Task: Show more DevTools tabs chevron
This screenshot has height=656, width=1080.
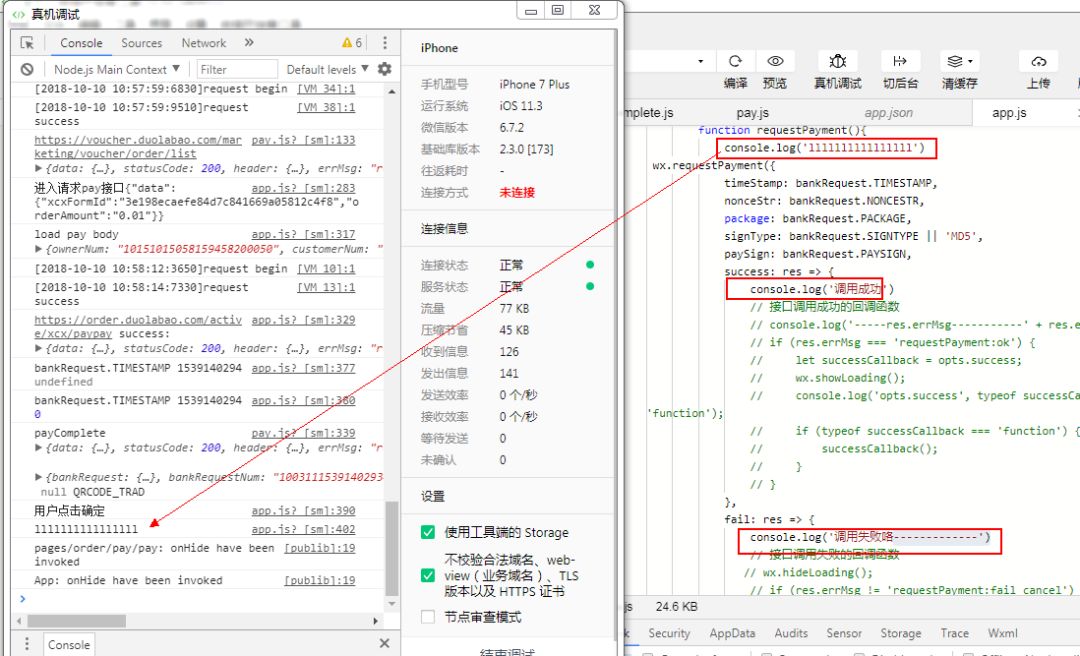Action: tap(249, 43)
